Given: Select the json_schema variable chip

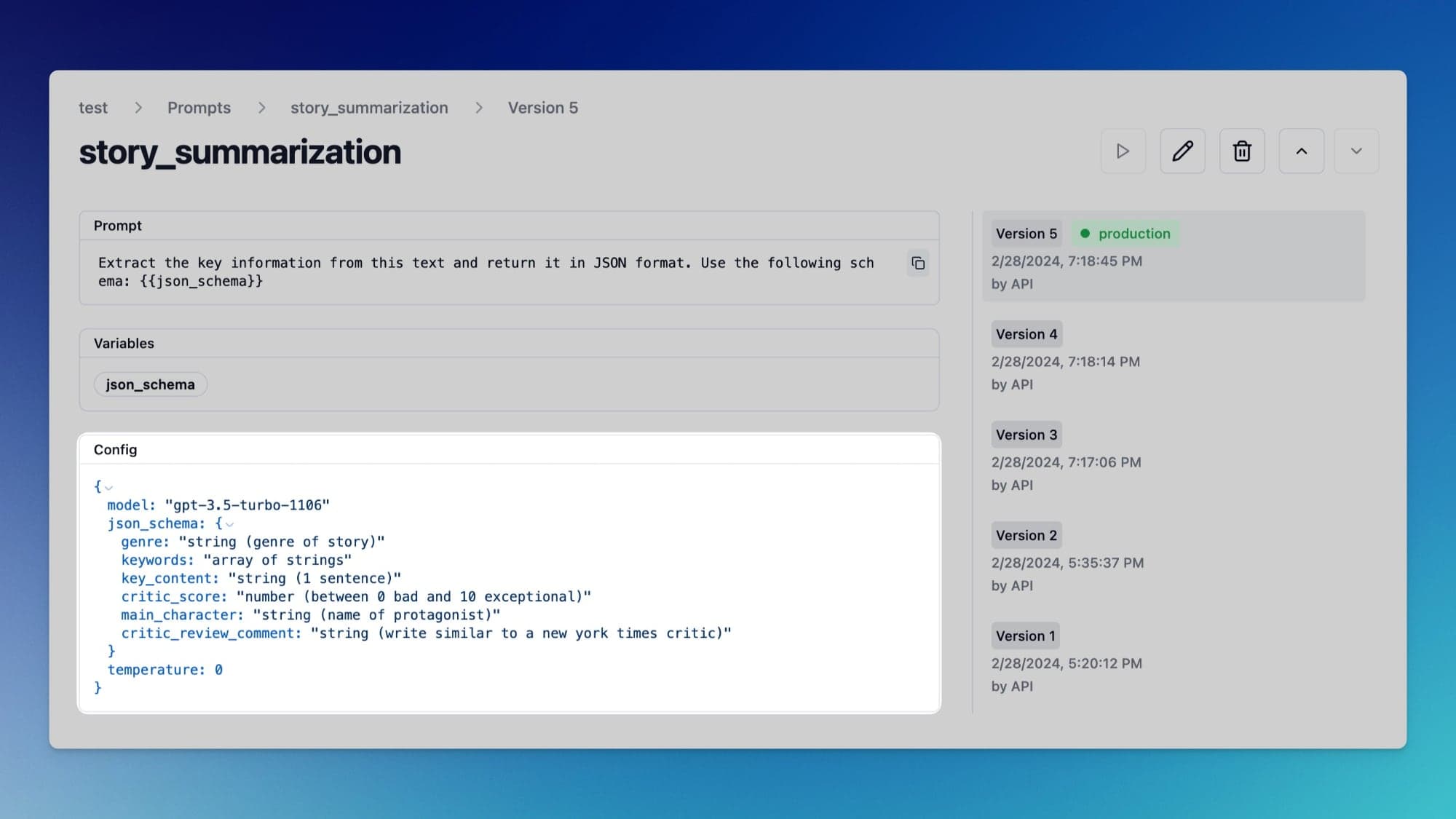Looking at the screenshot, I should pos(150,384).
